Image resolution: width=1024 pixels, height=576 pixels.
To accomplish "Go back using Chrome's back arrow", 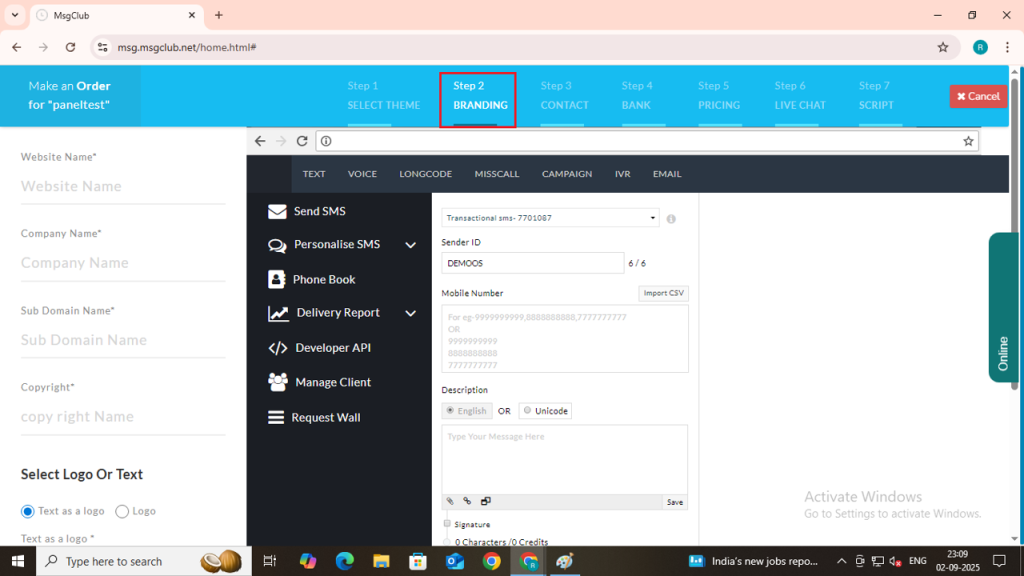I will (17, 47).
